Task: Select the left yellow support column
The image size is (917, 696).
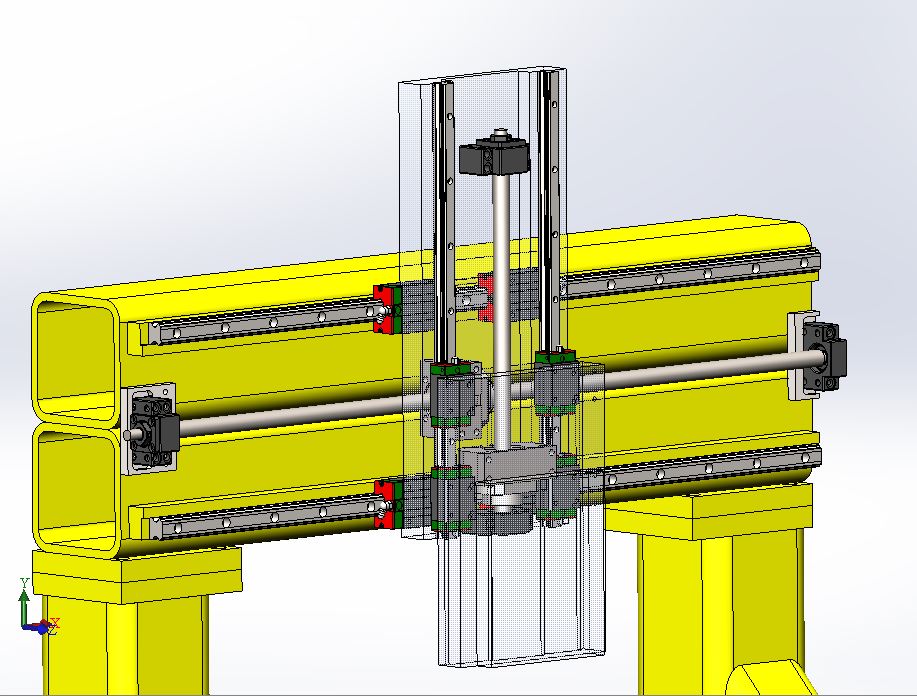Action: (x=126, y=643)
